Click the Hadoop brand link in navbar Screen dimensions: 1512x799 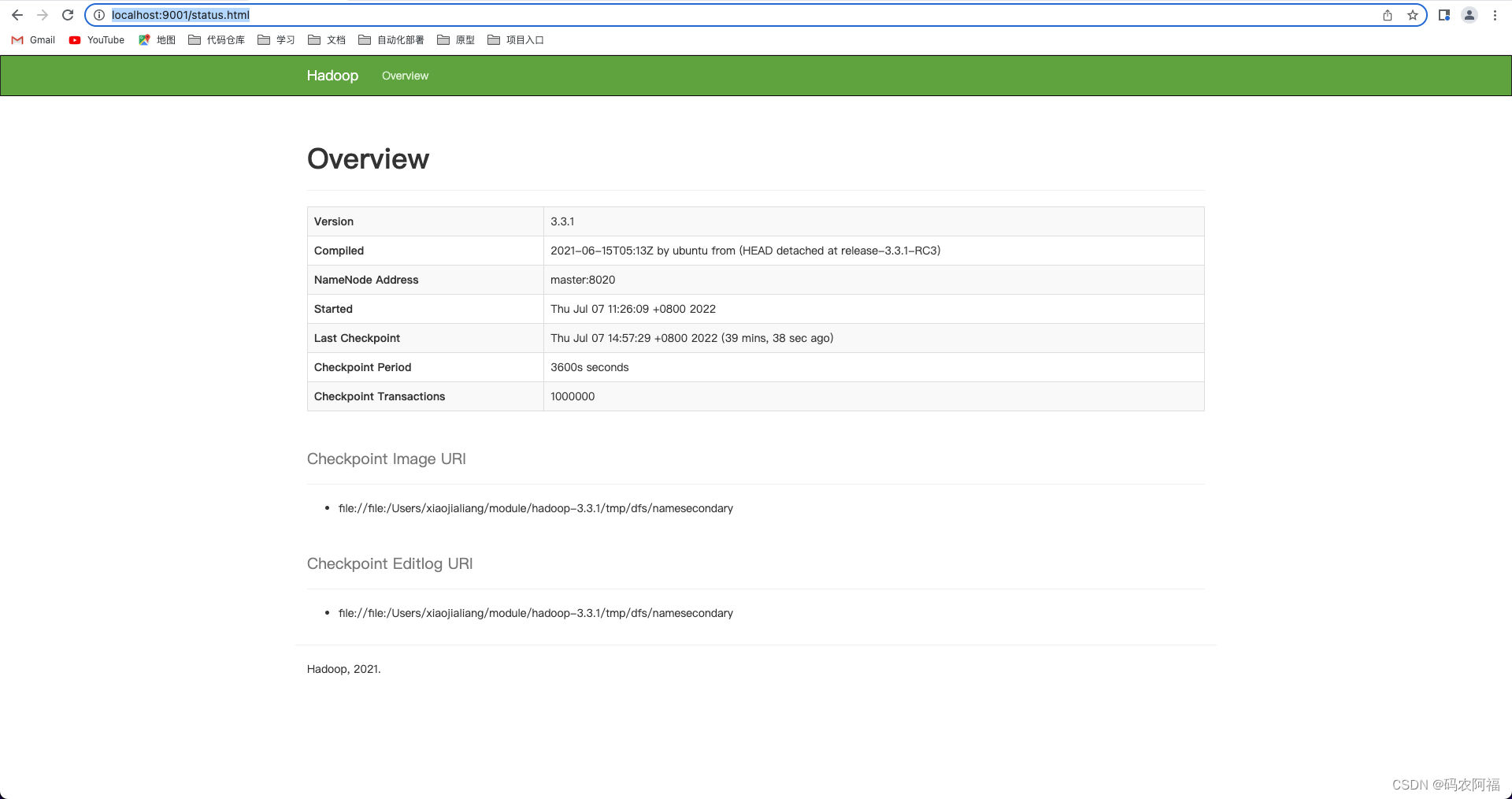pos(332,76)
